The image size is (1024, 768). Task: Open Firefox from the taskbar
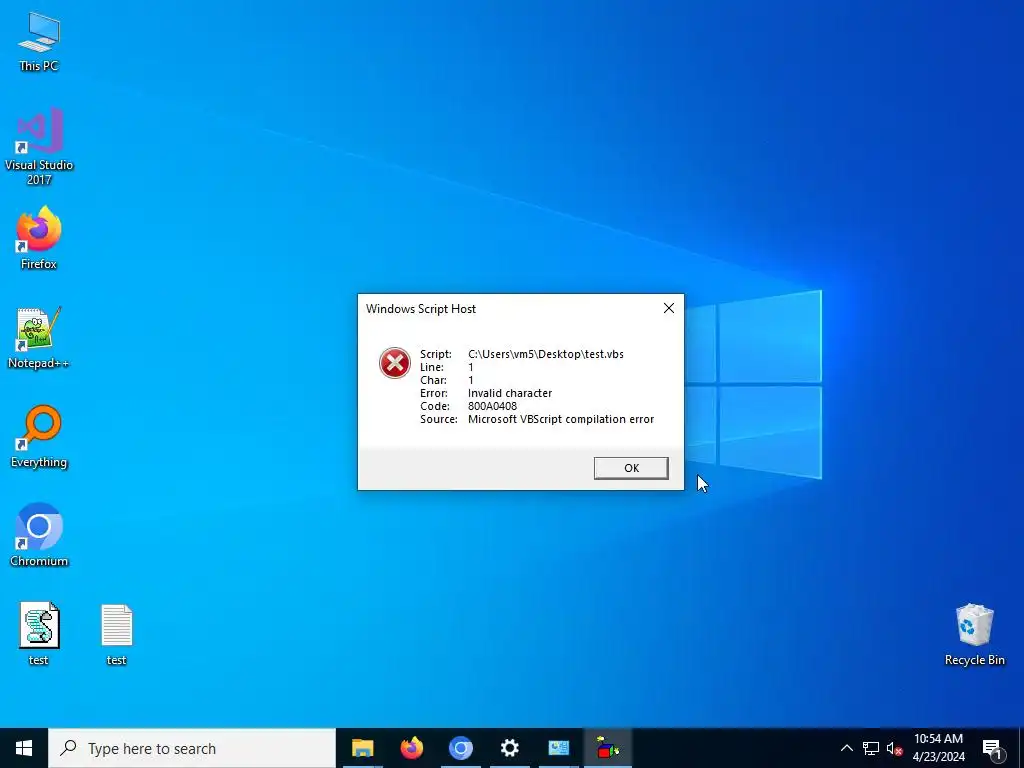click(411, 748)
